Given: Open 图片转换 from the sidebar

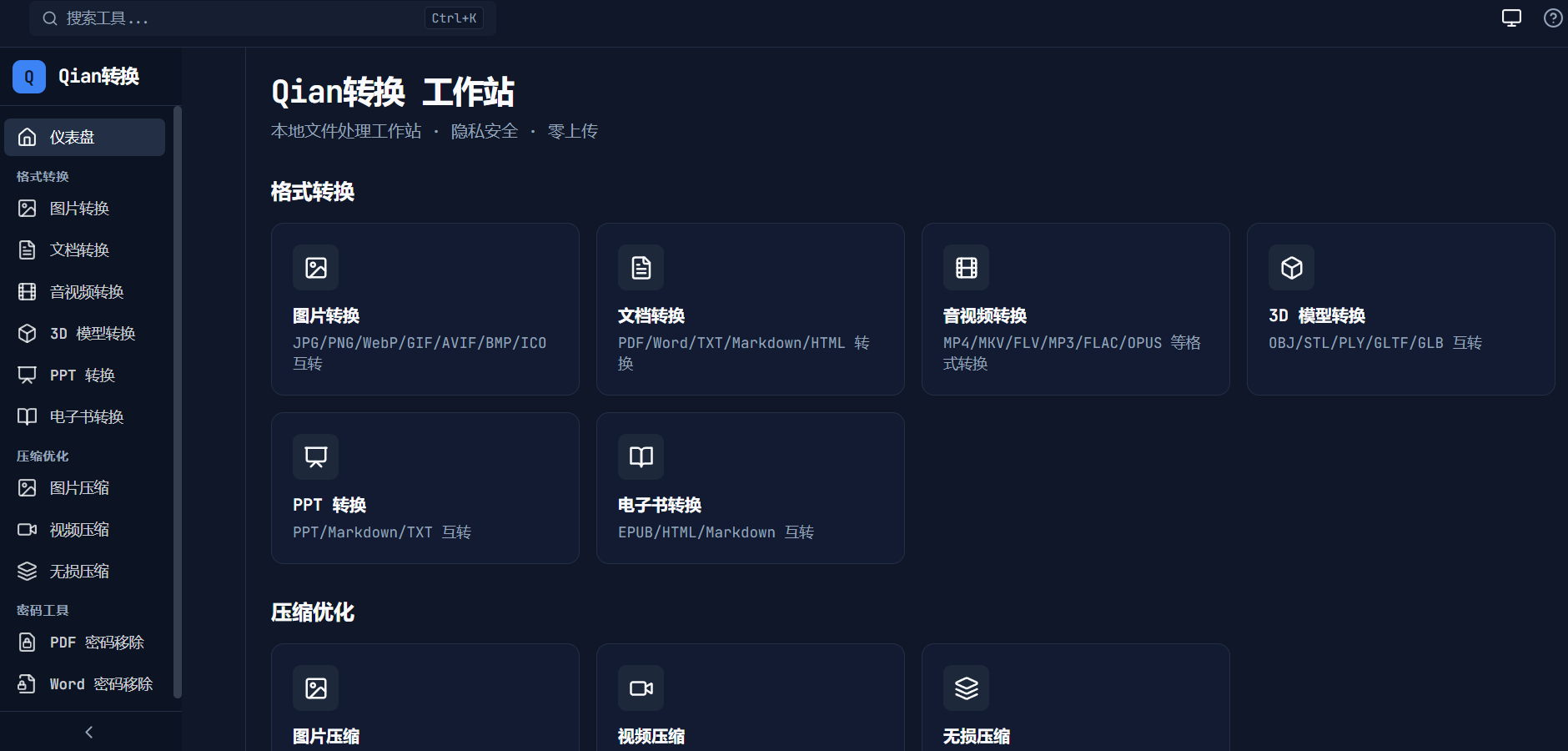Looking at the screenshot, I should point(85,209).
